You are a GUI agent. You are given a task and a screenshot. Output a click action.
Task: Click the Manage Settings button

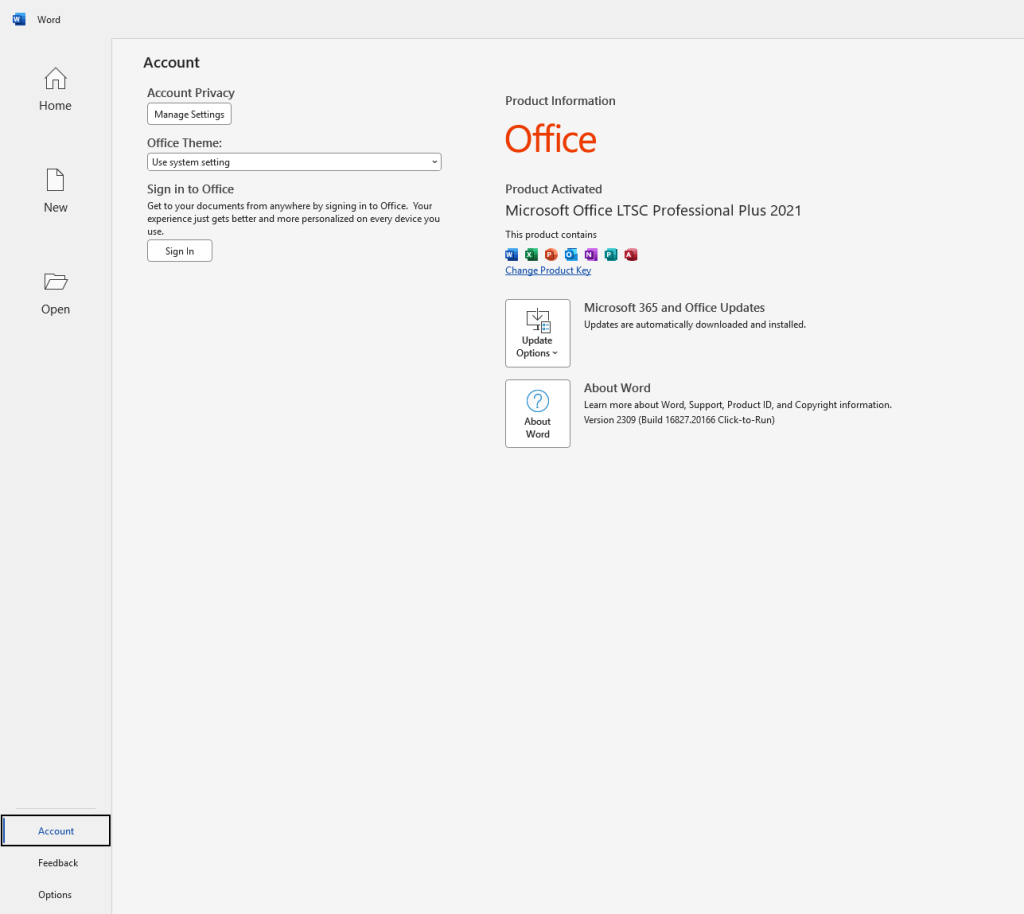189,114
